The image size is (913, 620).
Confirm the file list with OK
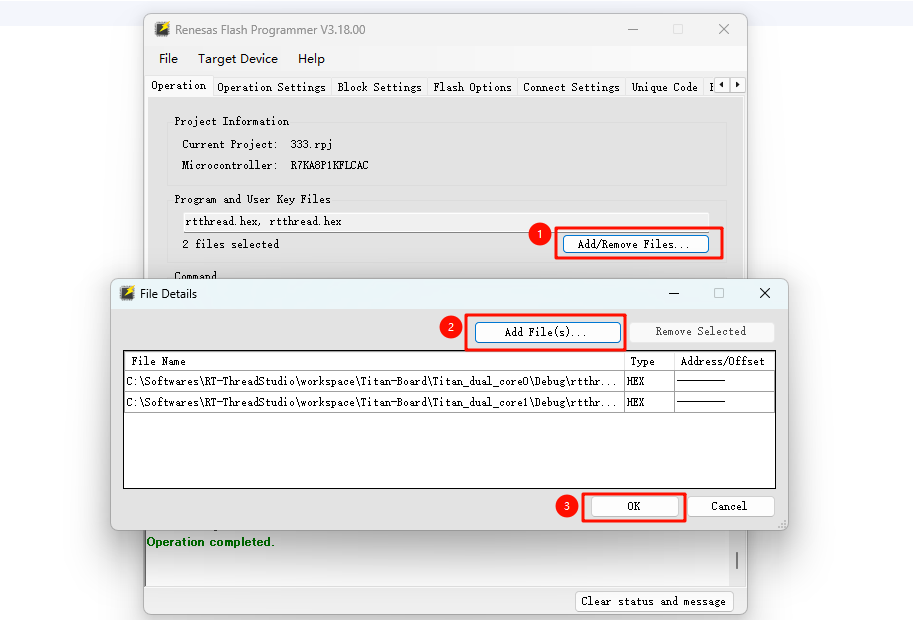click(633, 506)
